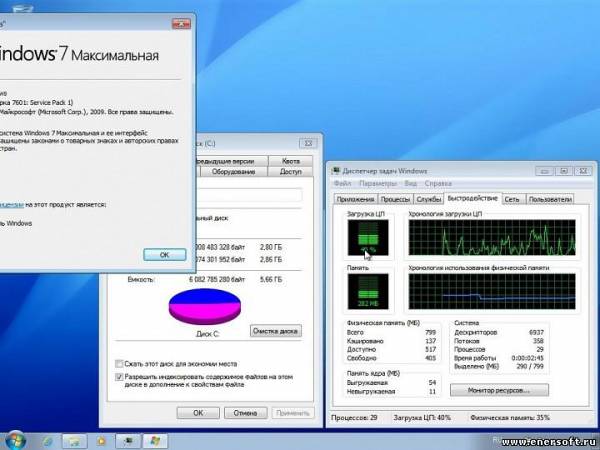
Task: Click the 'Кэшировано' memory row
Action: (x=391, y=341)
